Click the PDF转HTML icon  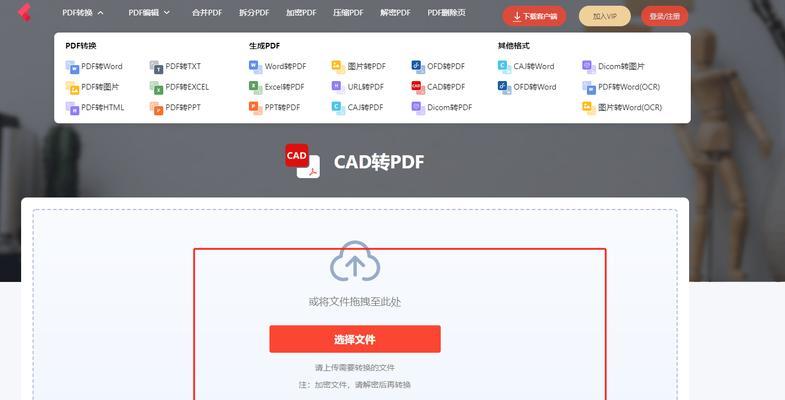coord(72,108)
